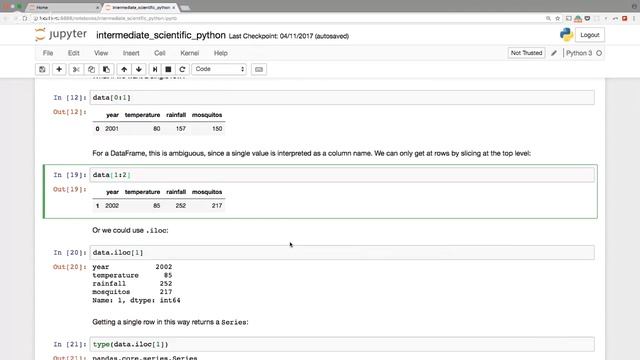Click the cast screen extension icon
Viewport: 640px width, 360px height.
[569, 18]
